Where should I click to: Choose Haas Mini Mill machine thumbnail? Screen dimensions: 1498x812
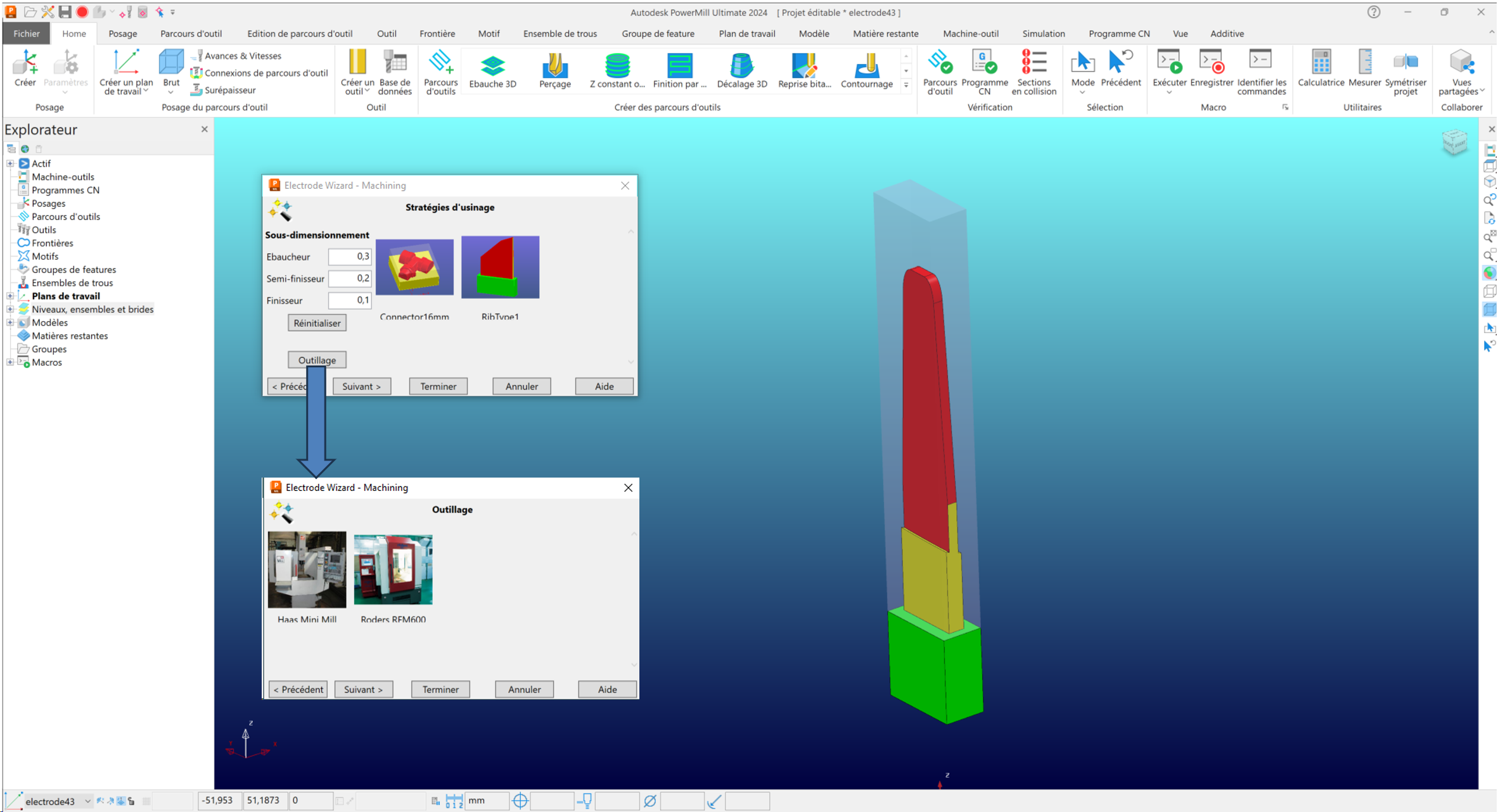coord(307,569)
